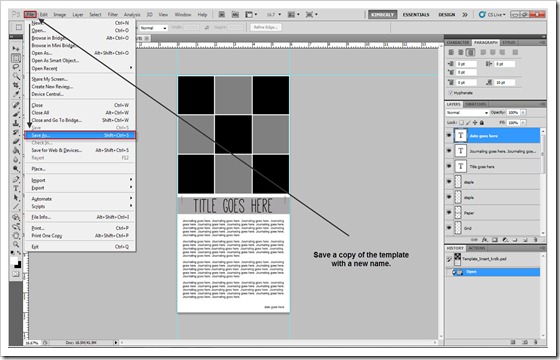Click delete layer trash icon

tap(535, 240)
